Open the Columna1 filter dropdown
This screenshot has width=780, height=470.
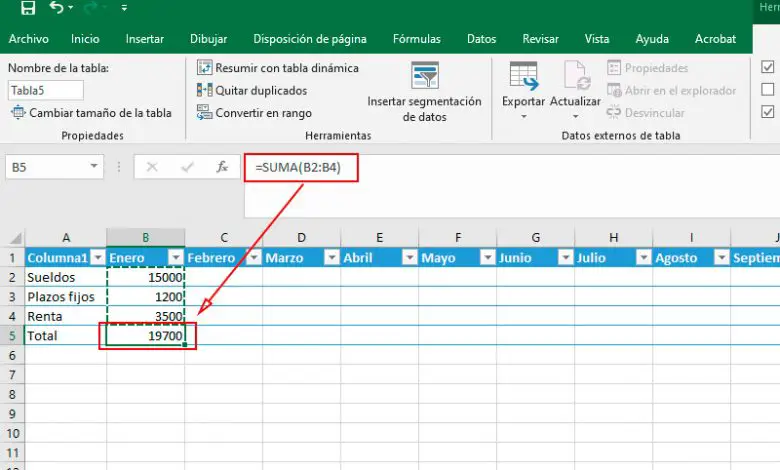[98, 257]
